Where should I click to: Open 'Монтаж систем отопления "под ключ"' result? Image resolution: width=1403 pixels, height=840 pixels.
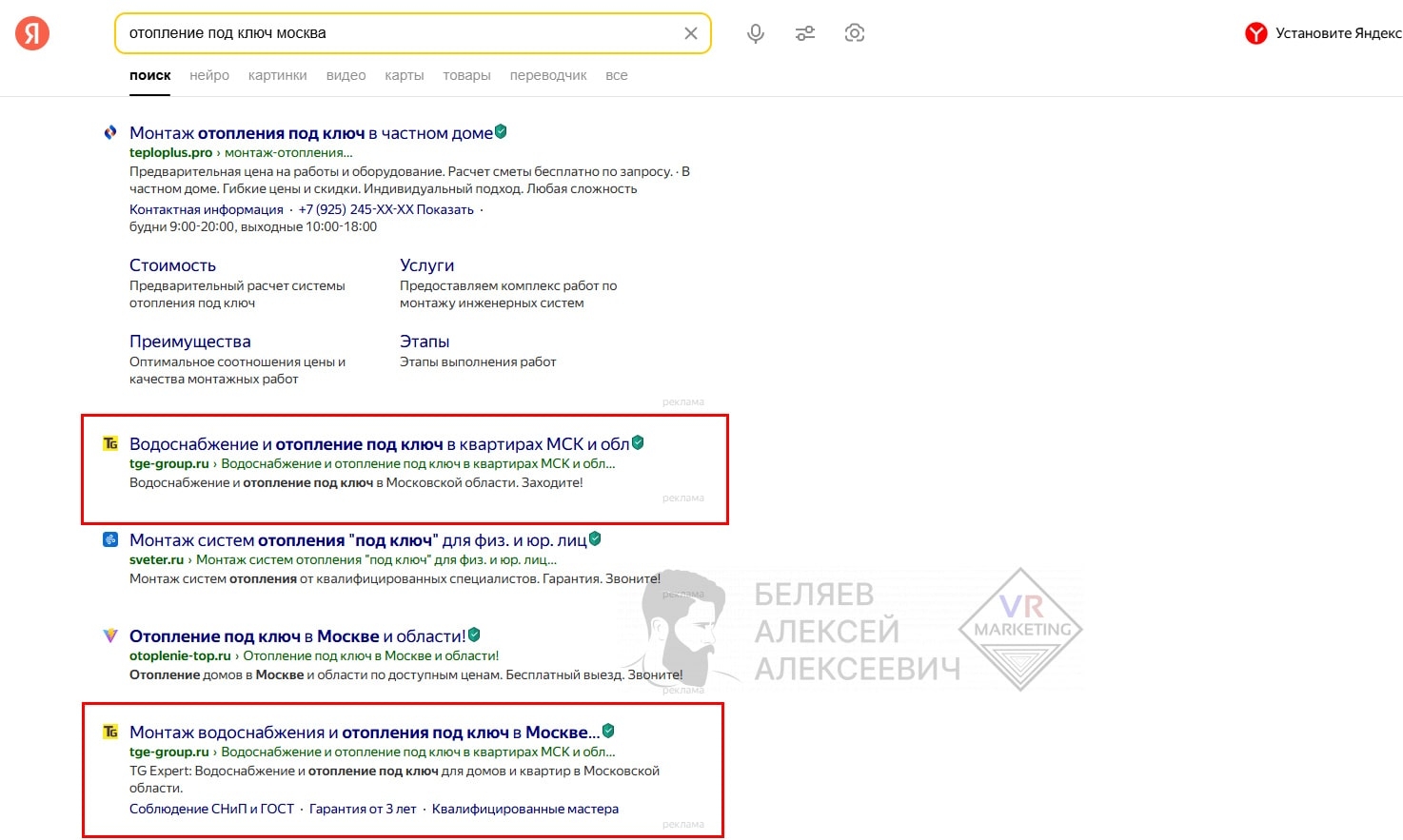[x=358, y=540]
